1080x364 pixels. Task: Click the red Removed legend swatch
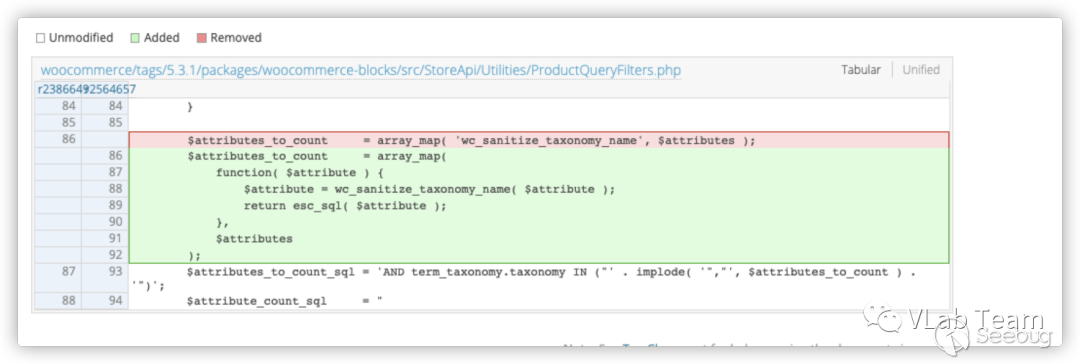click(202, 38)
